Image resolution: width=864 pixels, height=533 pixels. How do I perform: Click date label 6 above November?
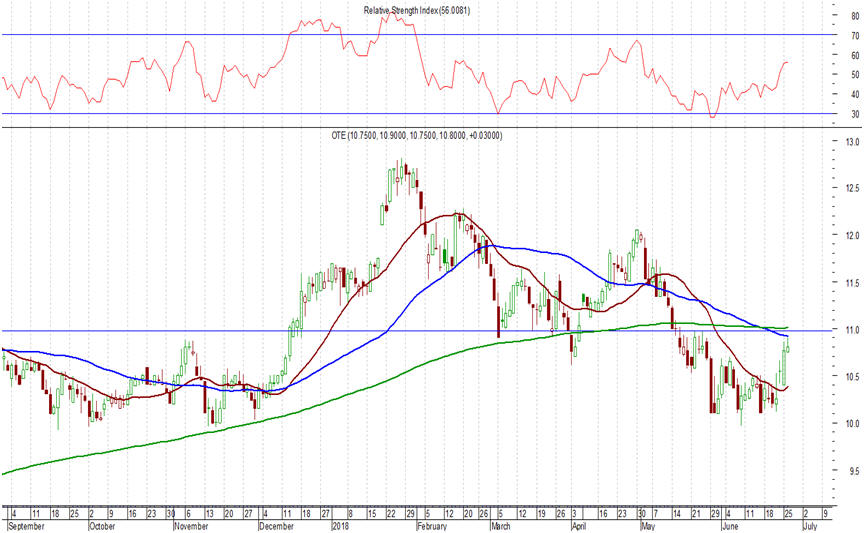(x=188, y=514)
